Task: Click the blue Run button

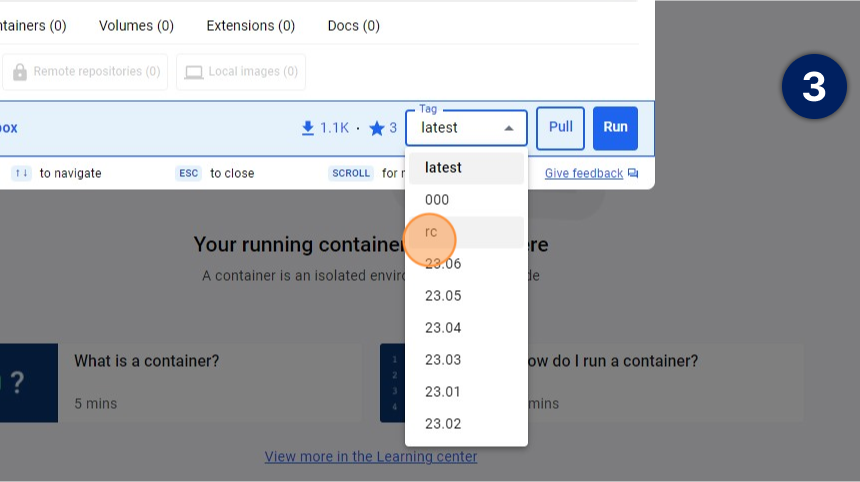Action: (615, 128)
